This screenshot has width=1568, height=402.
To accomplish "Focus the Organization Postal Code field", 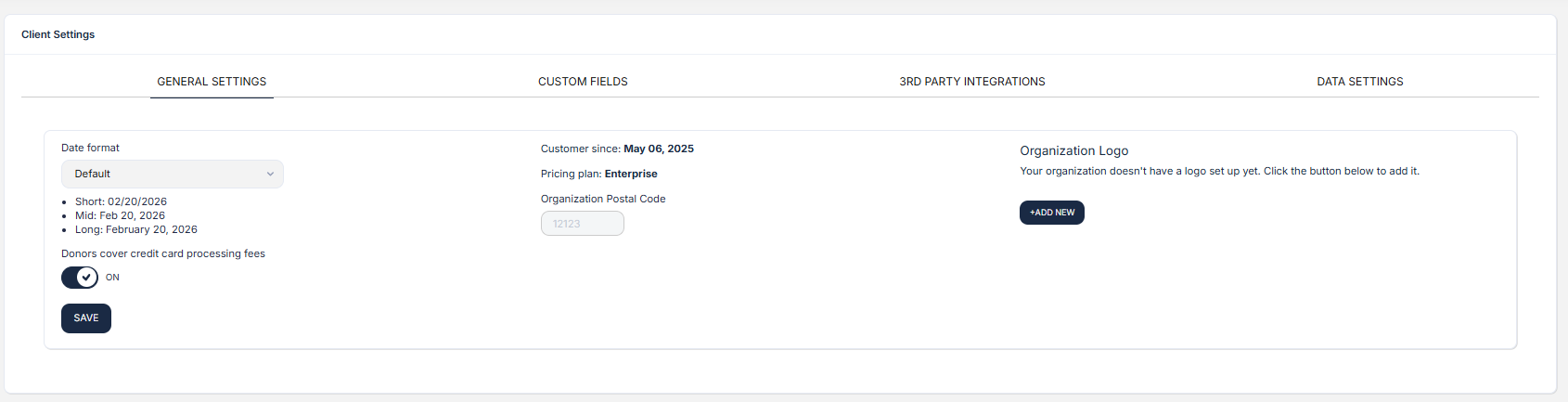I will point(582,224).
